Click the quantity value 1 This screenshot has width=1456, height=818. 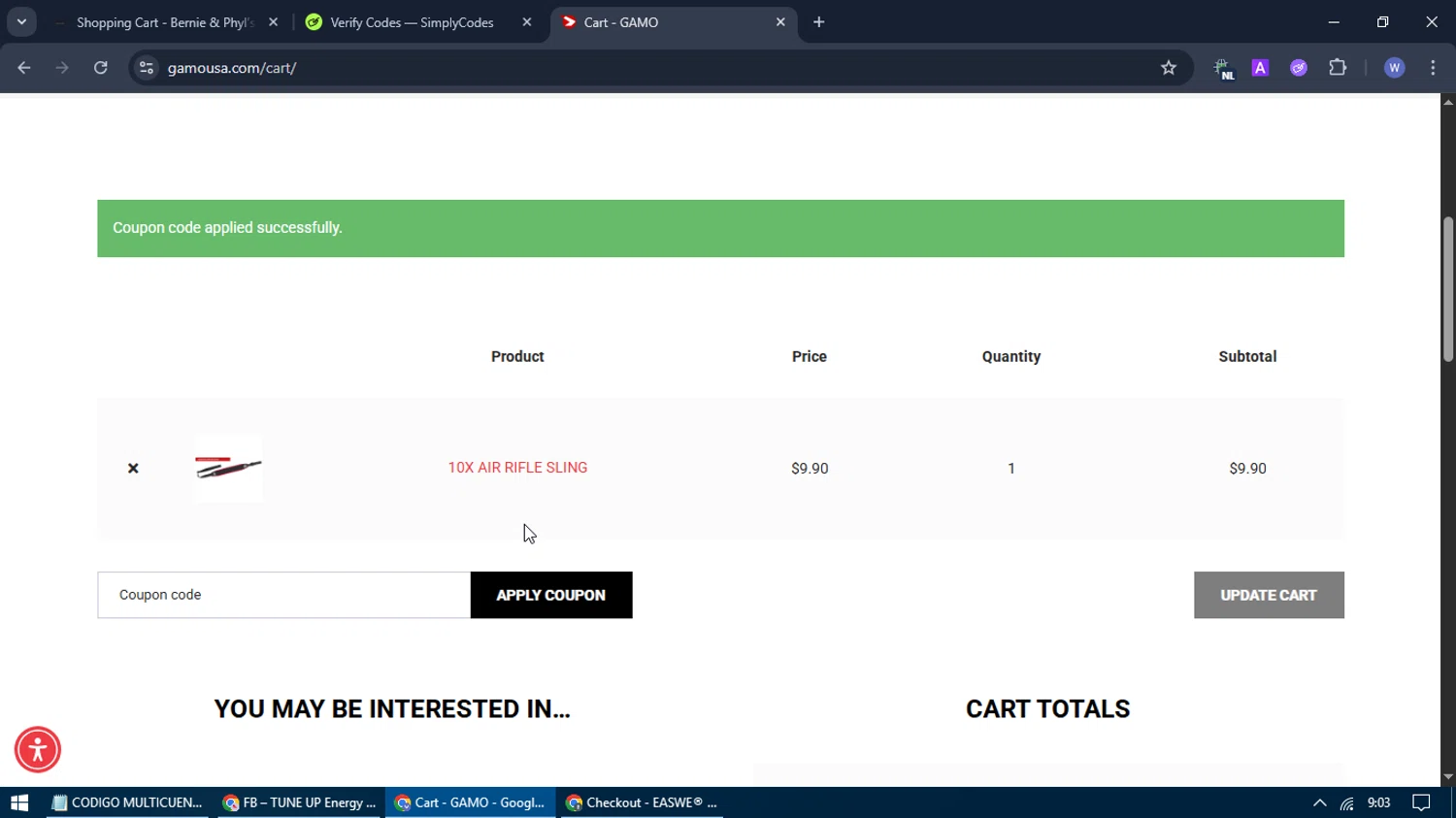click(x=1011, y=468)
